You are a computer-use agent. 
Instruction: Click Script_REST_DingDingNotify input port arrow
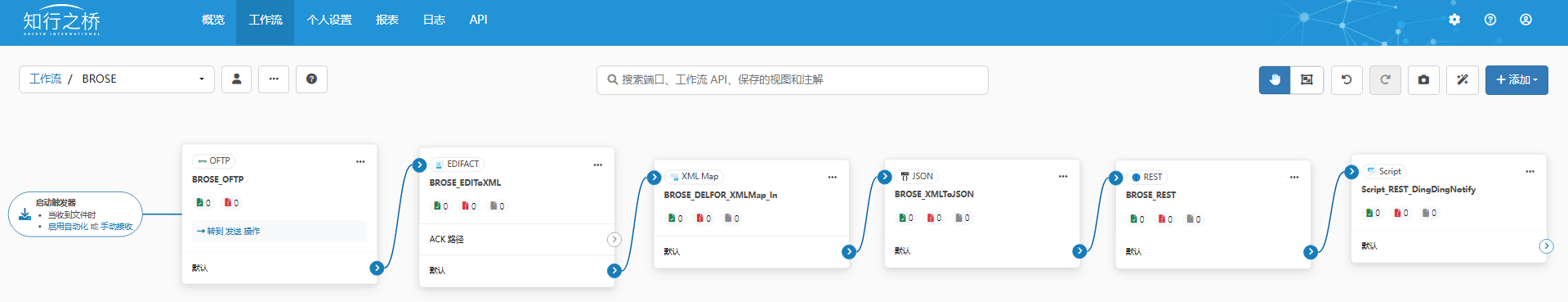(x=1351, y=171)
